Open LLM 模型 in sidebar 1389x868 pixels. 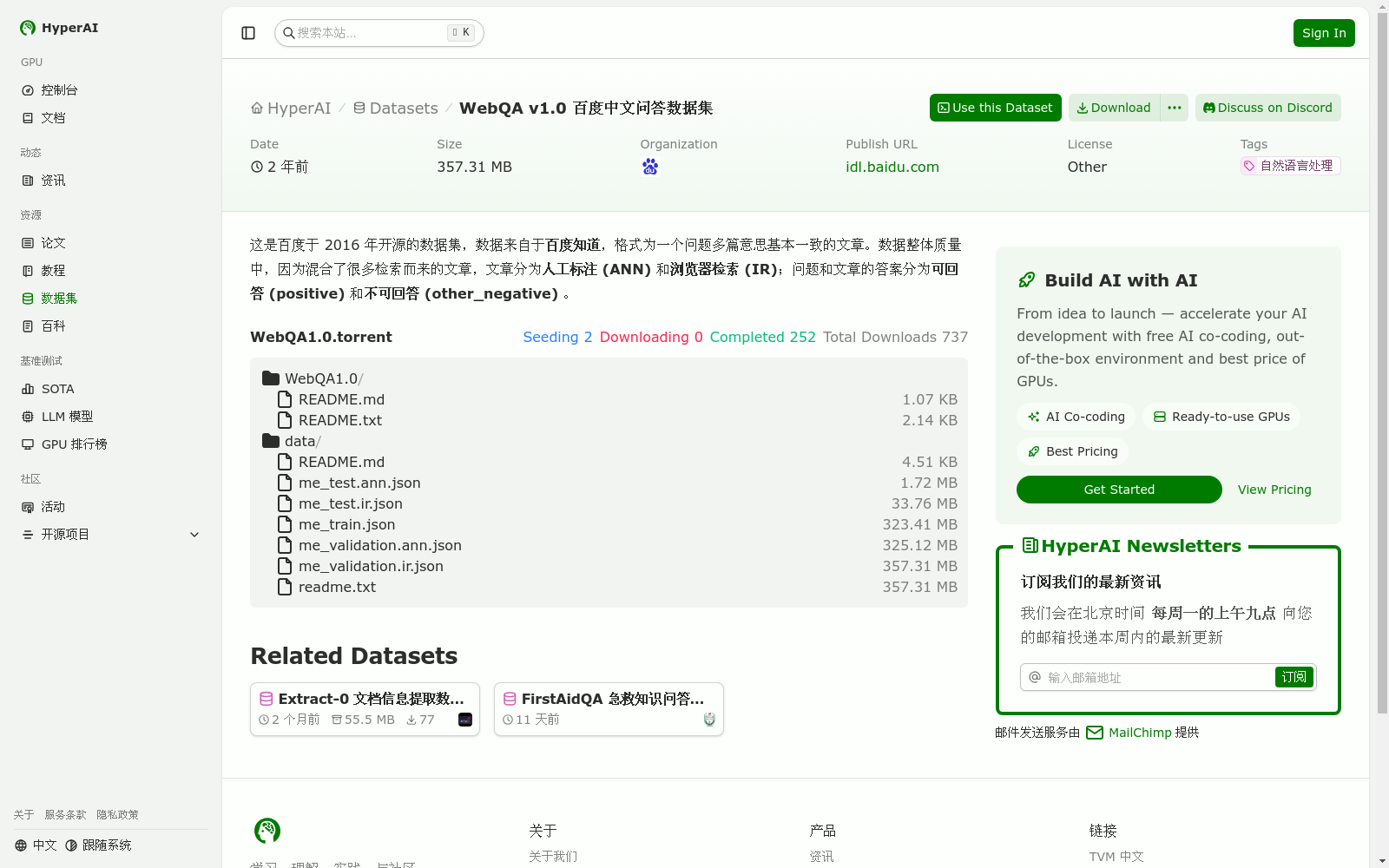[111, 417]
